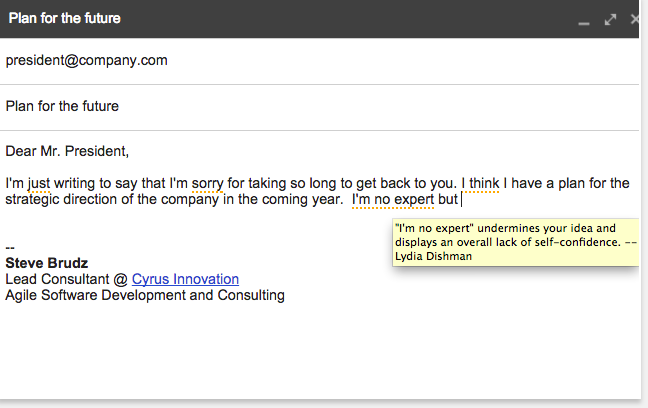The width and height of the screenshot is (648, 408).
Task: Click the underlined word "sorry"
Action: point(207,184)
